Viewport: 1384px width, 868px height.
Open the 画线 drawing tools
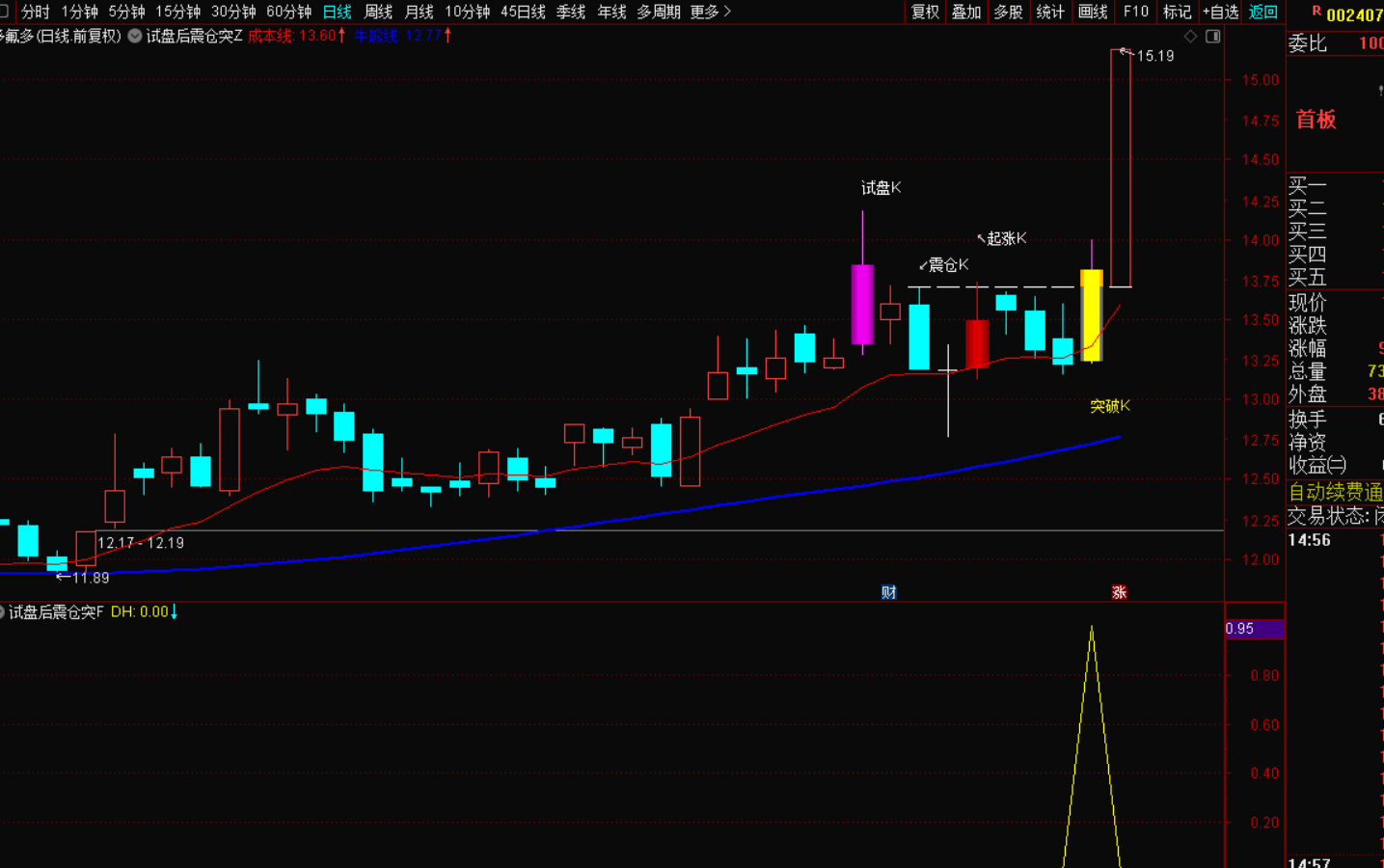[x=1093, y=12]
